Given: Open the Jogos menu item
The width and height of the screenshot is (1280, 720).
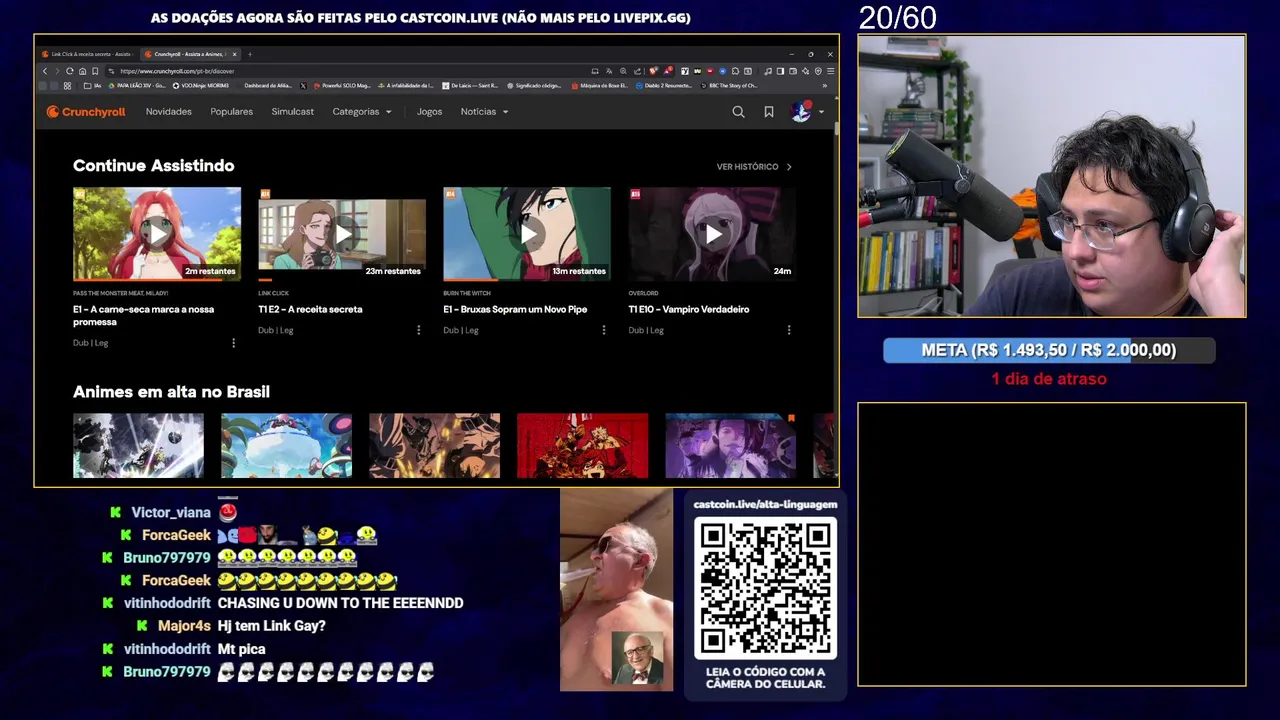Looking at the screenshot, I should click(430, 112).
